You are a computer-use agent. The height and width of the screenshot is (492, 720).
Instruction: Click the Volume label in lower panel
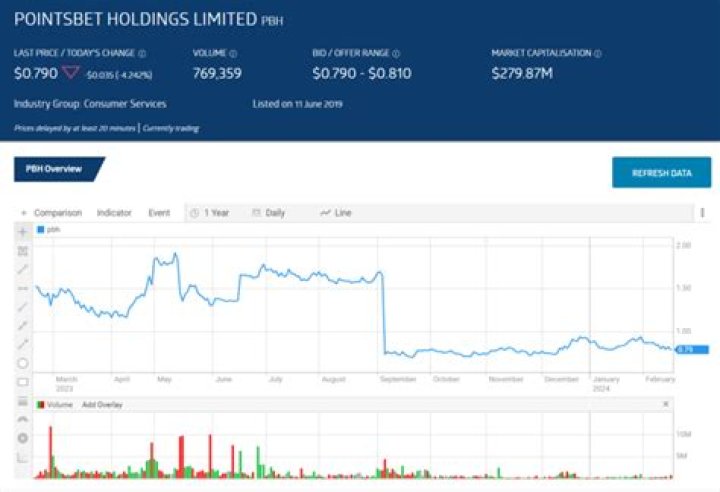pyautogui.click(x=60, y=405)
